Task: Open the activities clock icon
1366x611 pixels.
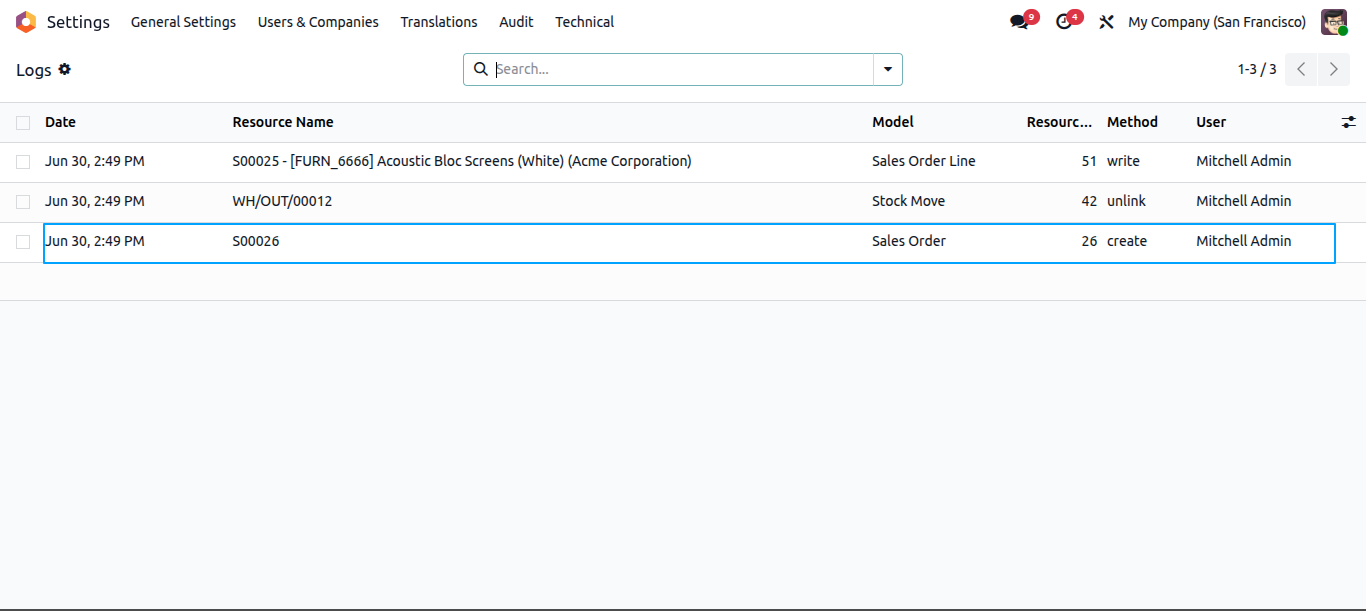Action: click(x=1064, y=22)
